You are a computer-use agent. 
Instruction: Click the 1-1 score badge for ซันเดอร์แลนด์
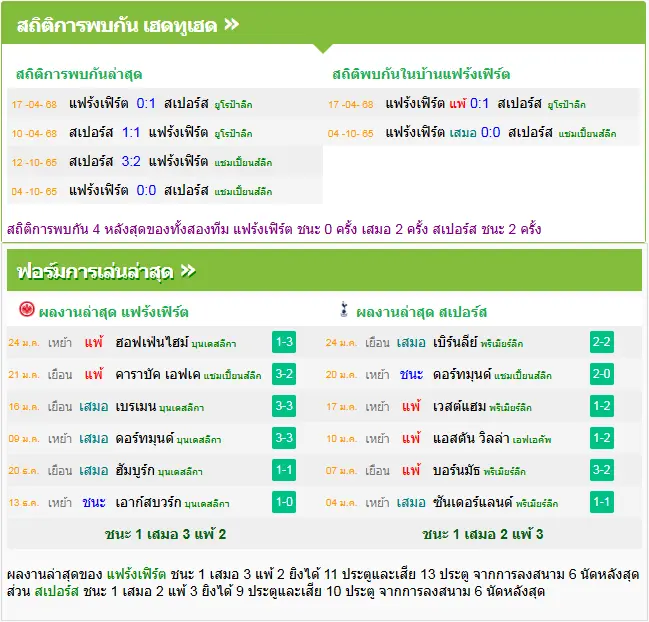tap(602, 502)
